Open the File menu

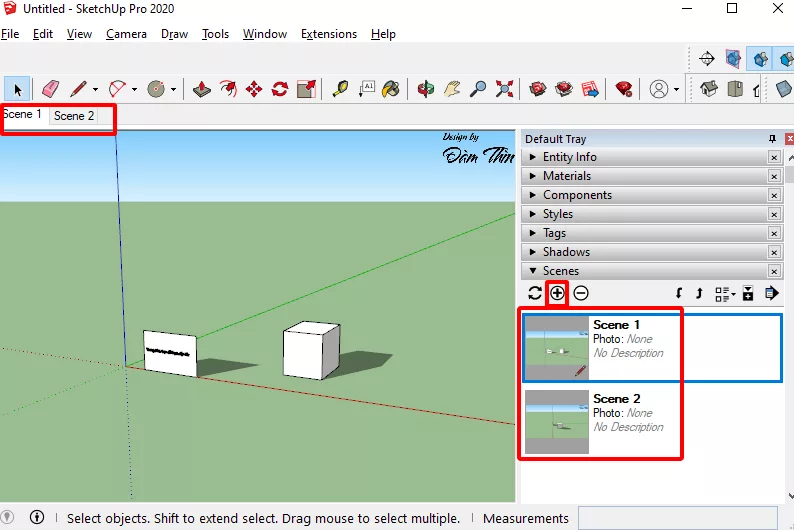(x=10, y=34)
